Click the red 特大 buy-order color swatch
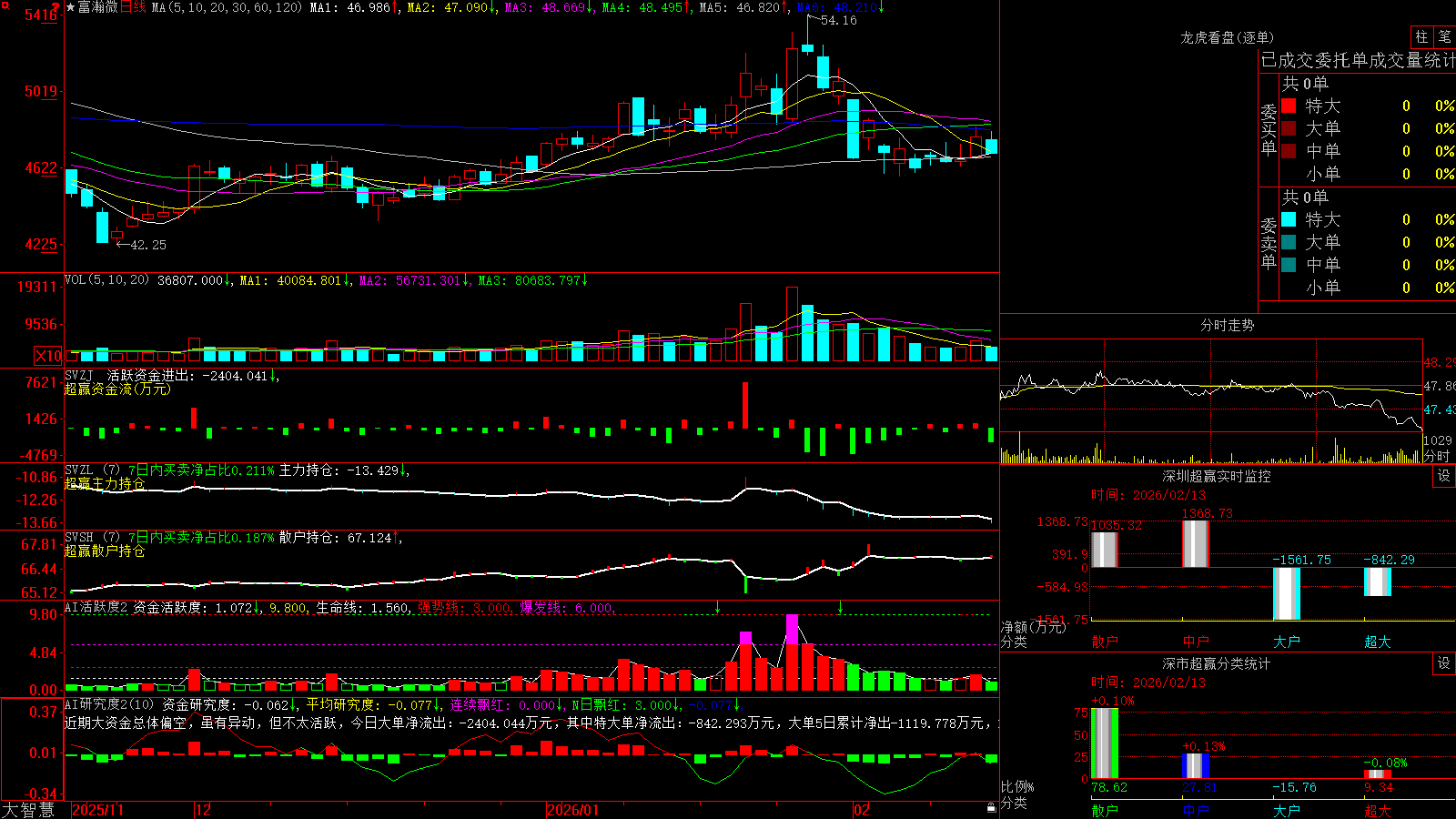This screenshot has width=1456, height=819. [x=1289, y=106]
